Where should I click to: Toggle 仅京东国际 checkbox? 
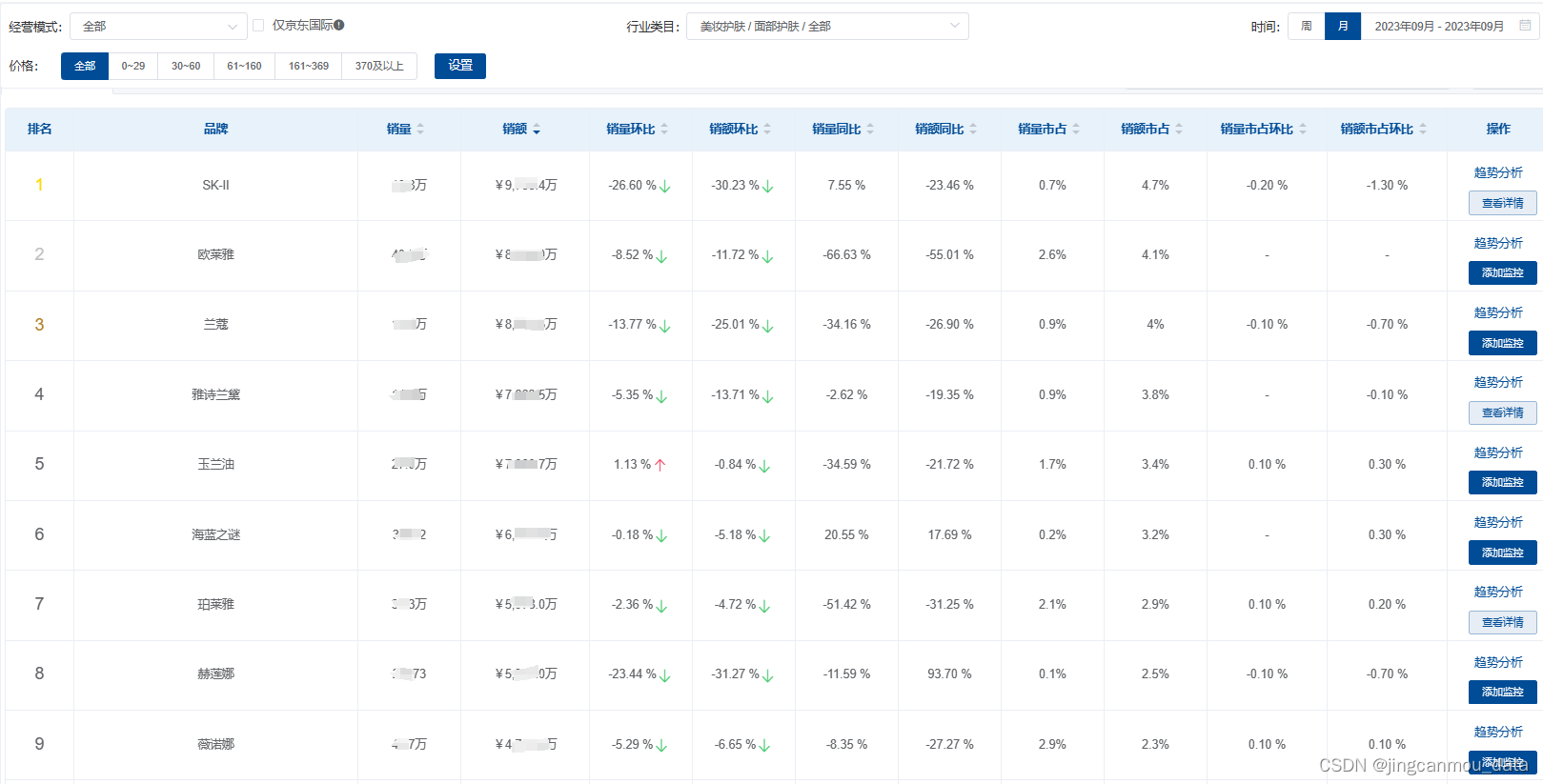pos(258,25)
